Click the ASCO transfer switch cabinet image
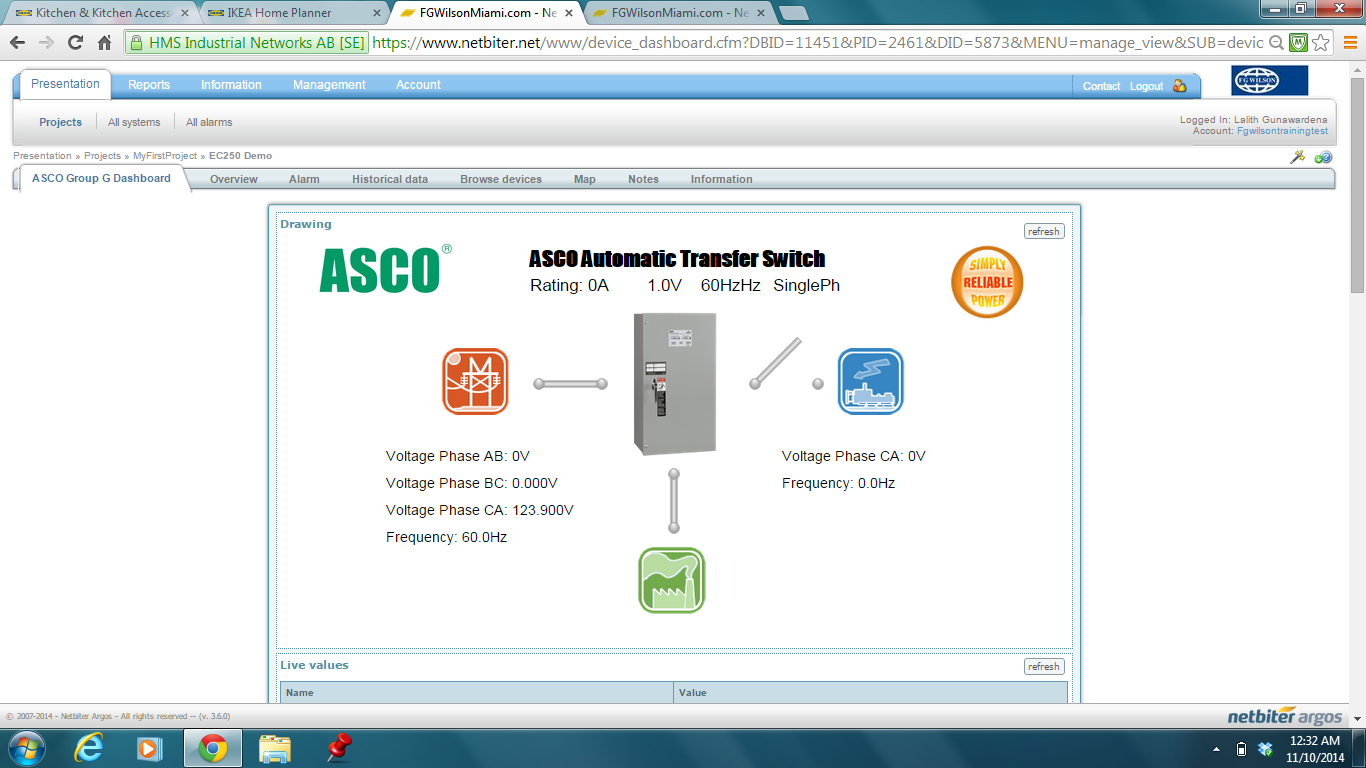The width and height of the screenshot is (1366, 768). tap(675, 383)
